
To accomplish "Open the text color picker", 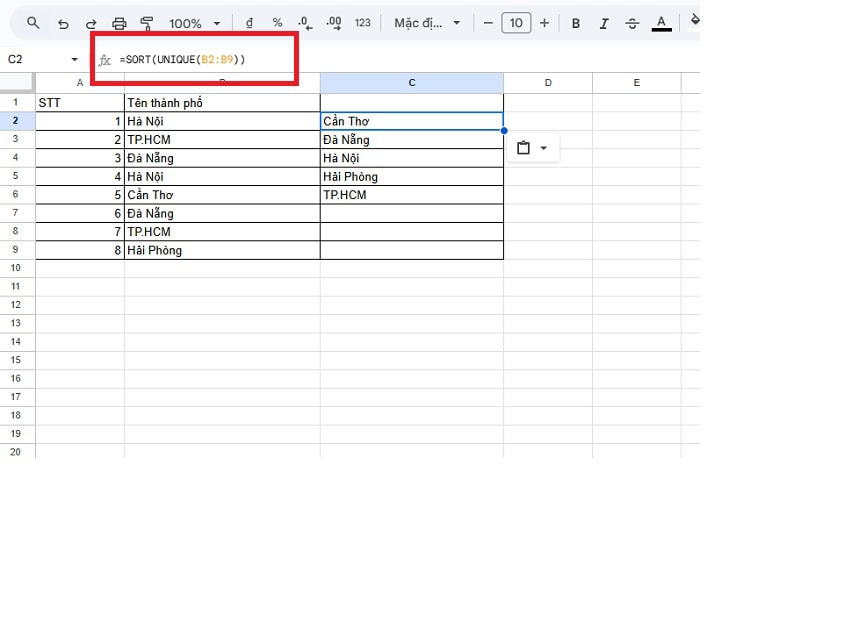I will pos(661,22).
